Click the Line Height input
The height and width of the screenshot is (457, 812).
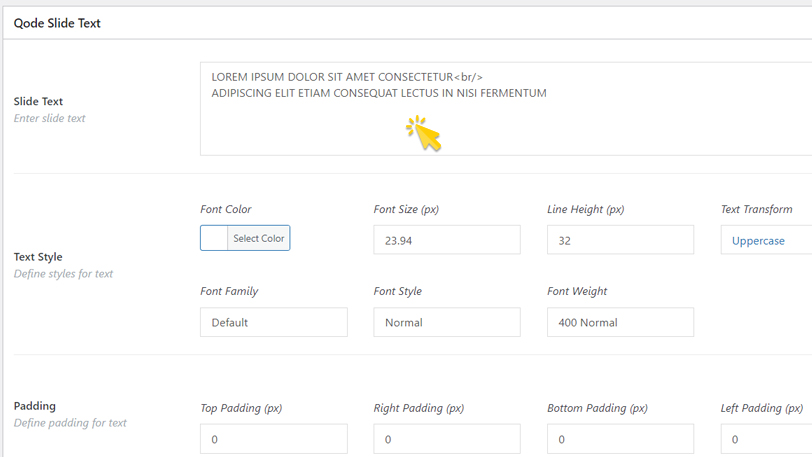(619, 240)
